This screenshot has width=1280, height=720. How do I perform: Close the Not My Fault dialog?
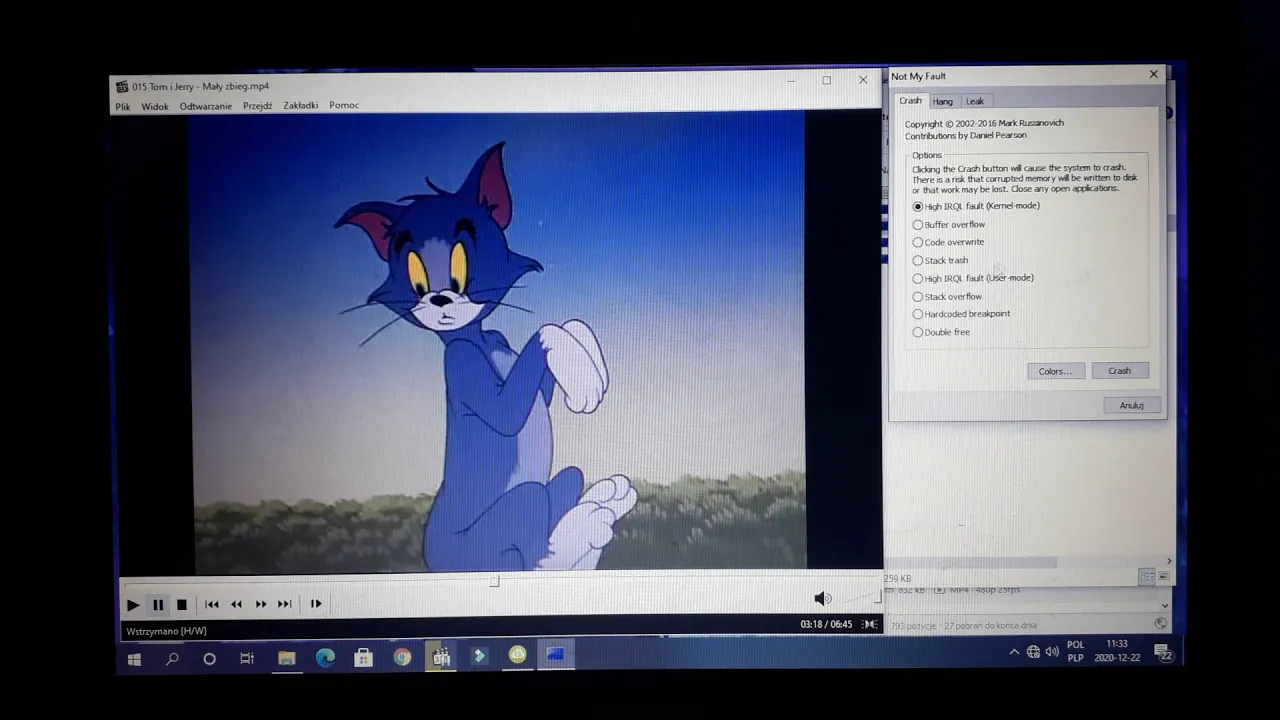click(x=1154, y=74)
